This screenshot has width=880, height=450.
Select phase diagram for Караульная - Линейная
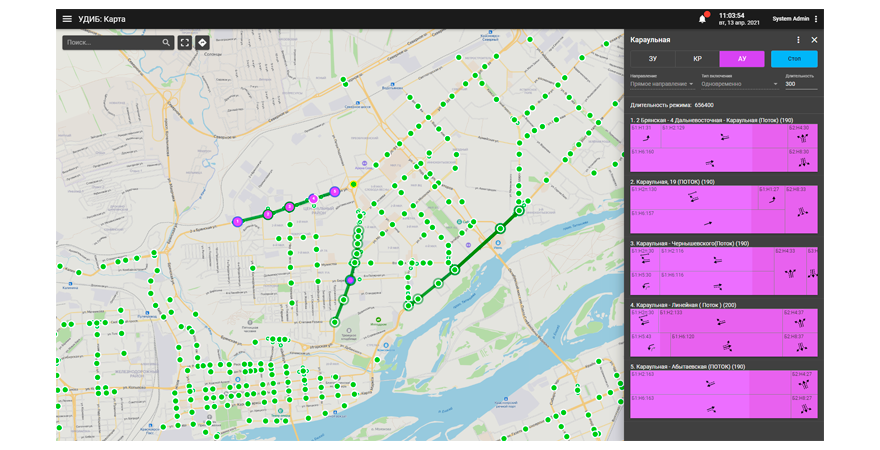tap(724, 331)
